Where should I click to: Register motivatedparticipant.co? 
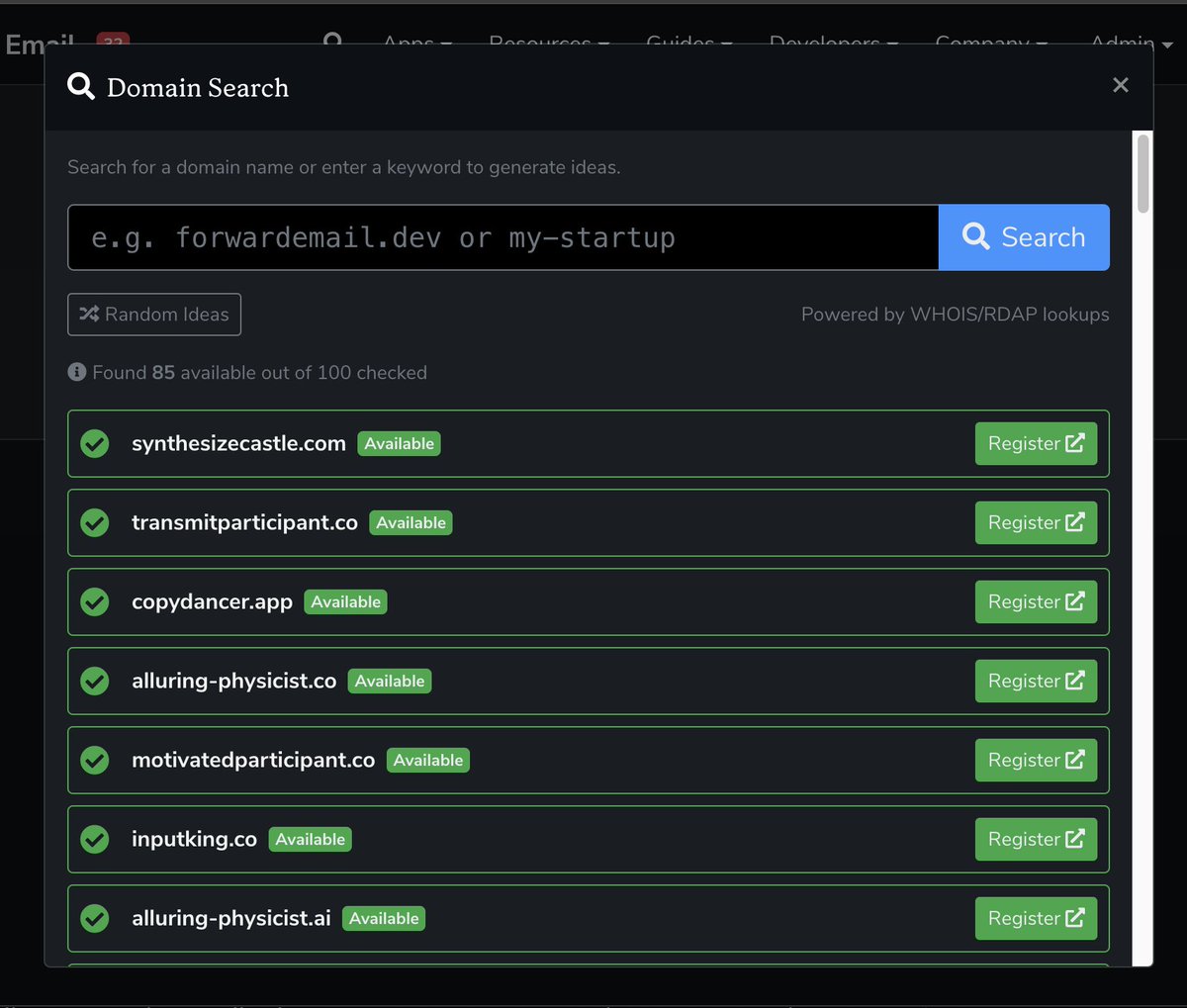[x=1036, y=760]
